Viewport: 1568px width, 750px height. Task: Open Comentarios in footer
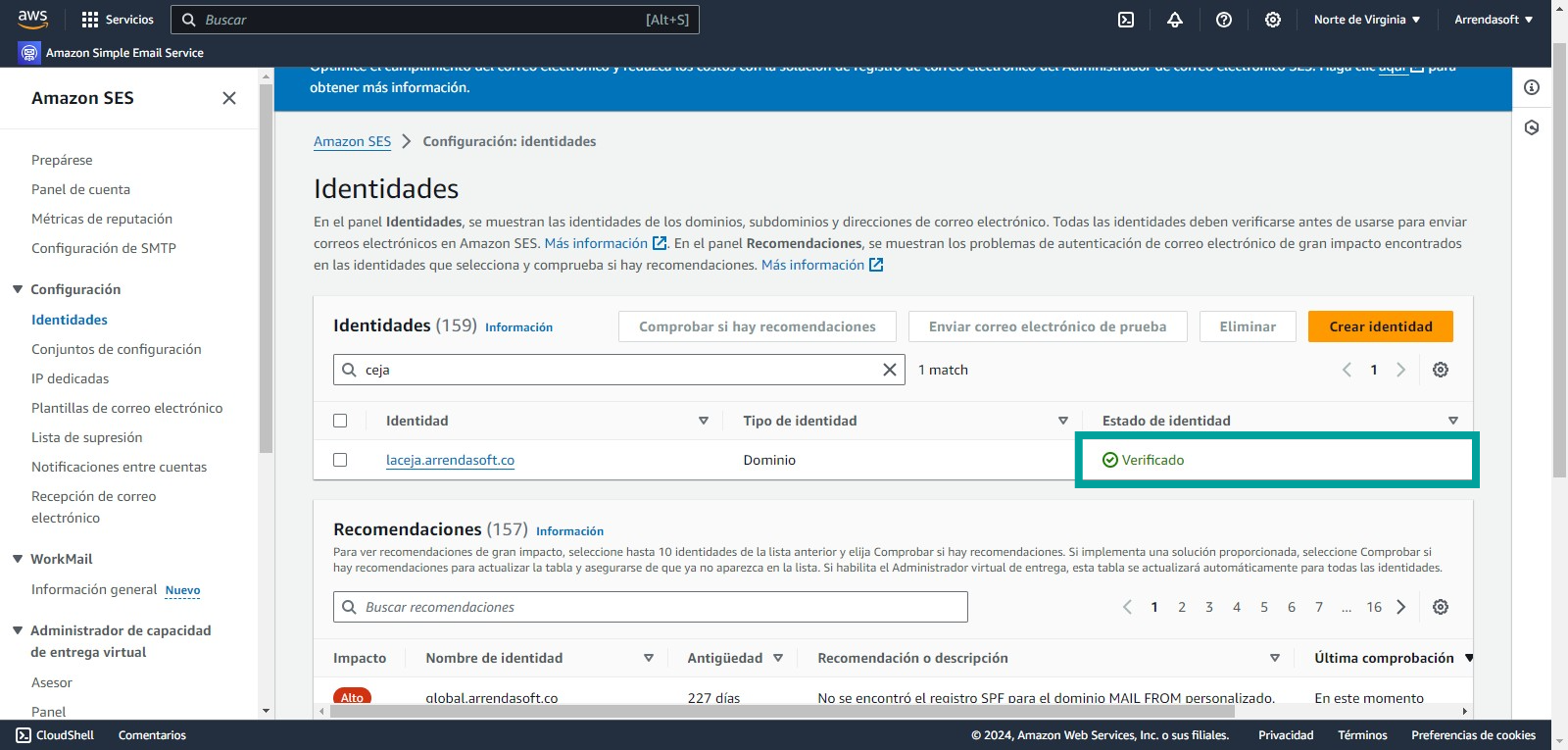point(152,735)
